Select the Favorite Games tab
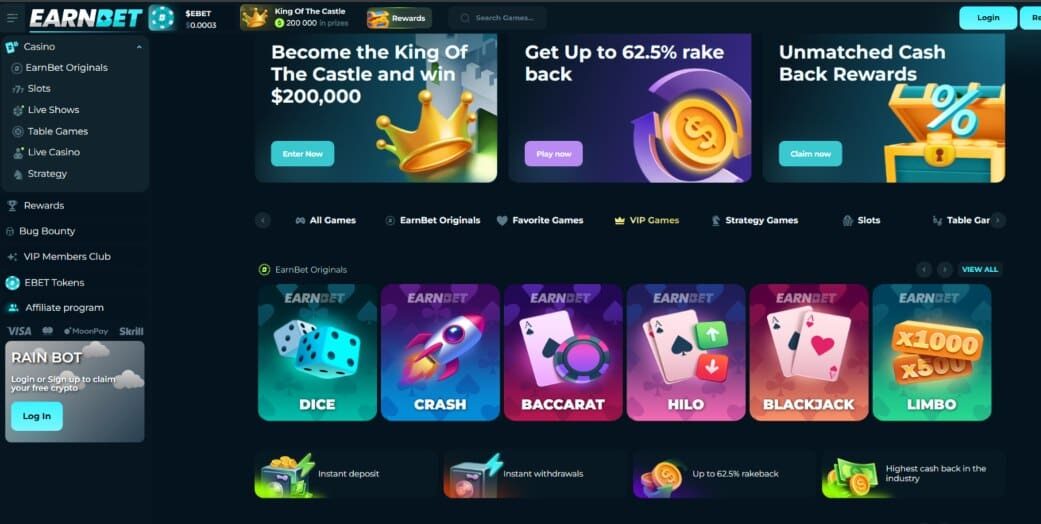 (x=540, y=220)
